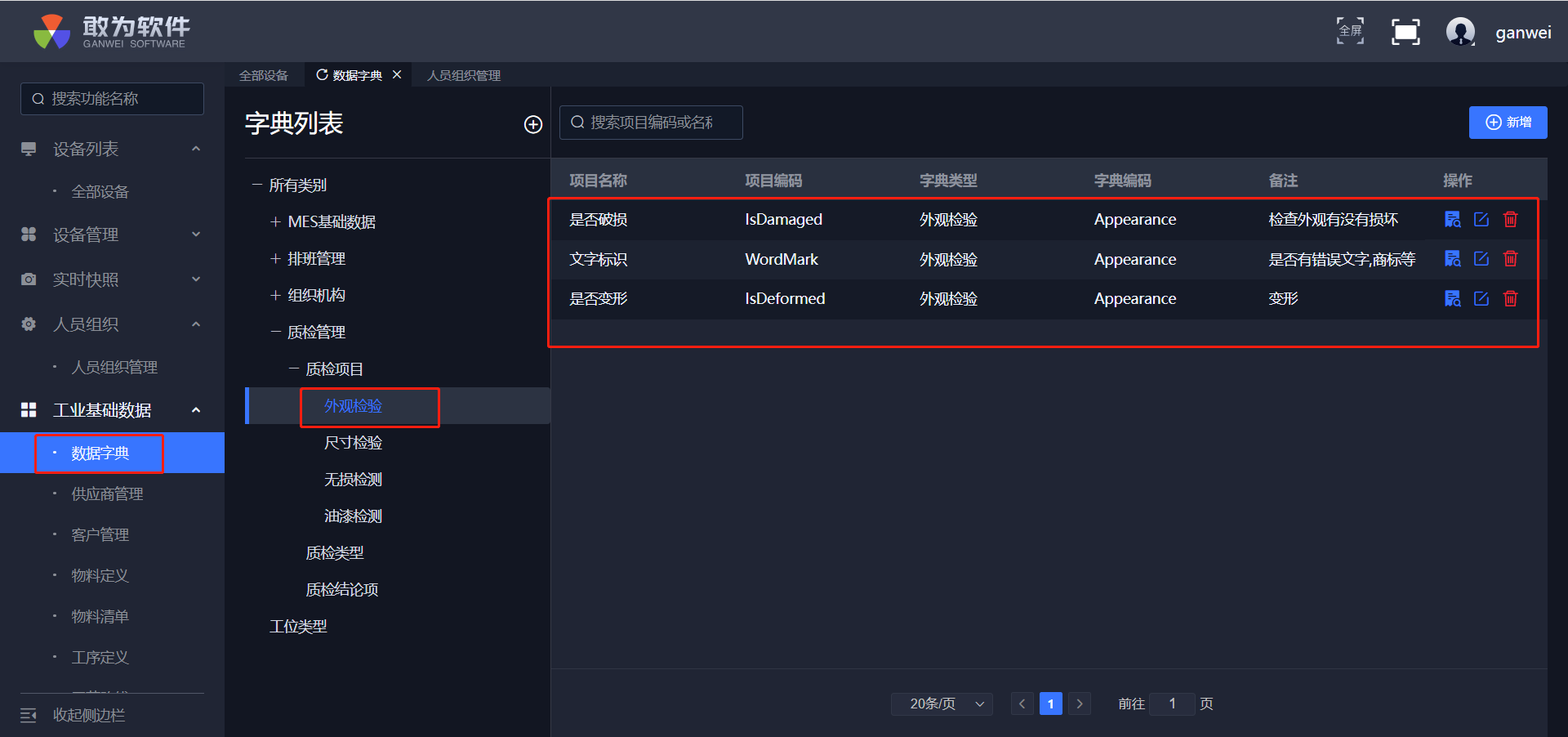Image resolution: width=1568 pixels, height=737 pixels.
Task: Edit the 是否破损 row
Action: [1481, 219]
